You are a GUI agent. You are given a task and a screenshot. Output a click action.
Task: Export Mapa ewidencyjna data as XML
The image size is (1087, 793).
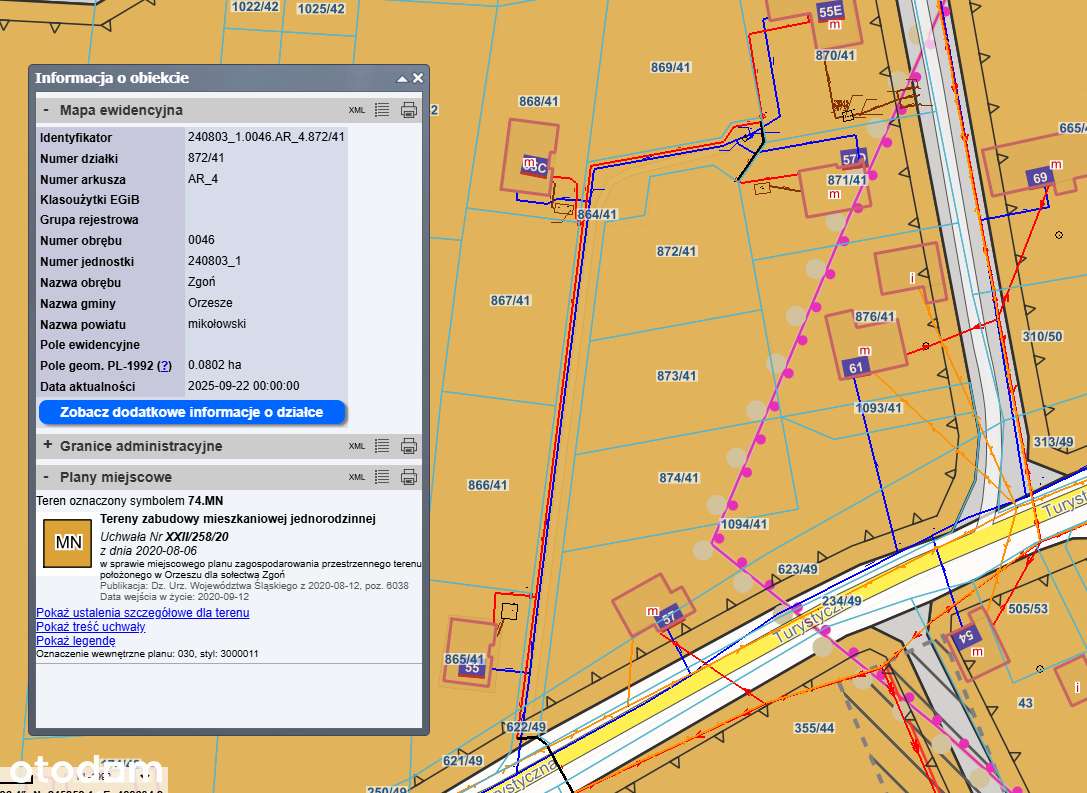[x=357, y=110]
